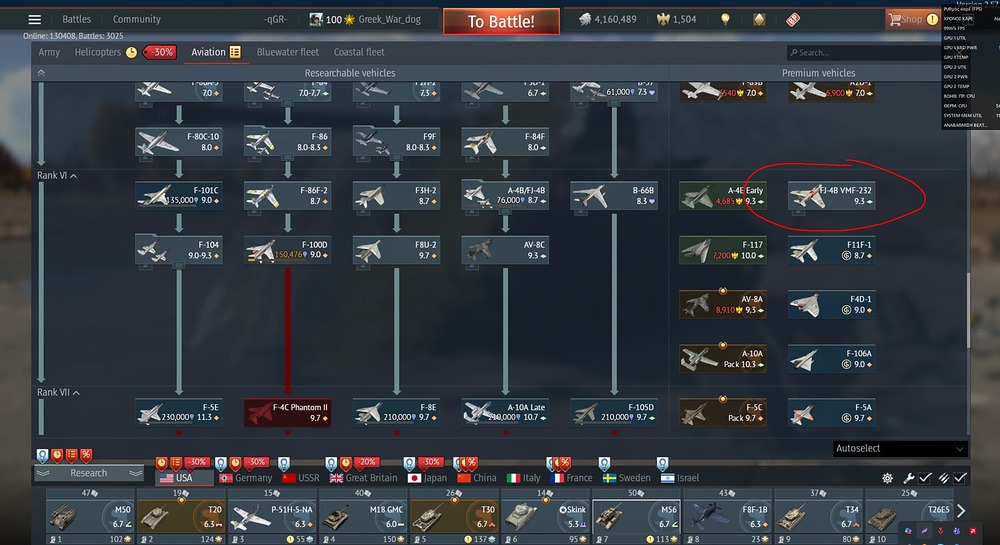Expand the F9F vehicle group
This screenshot has width=1000, height=545.
396,142
